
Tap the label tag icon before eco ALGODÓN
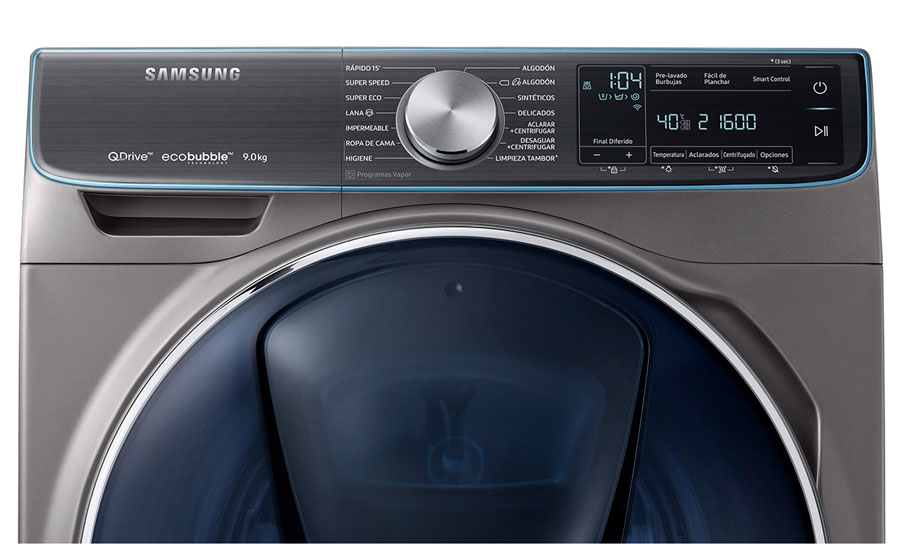click(503, 83)
